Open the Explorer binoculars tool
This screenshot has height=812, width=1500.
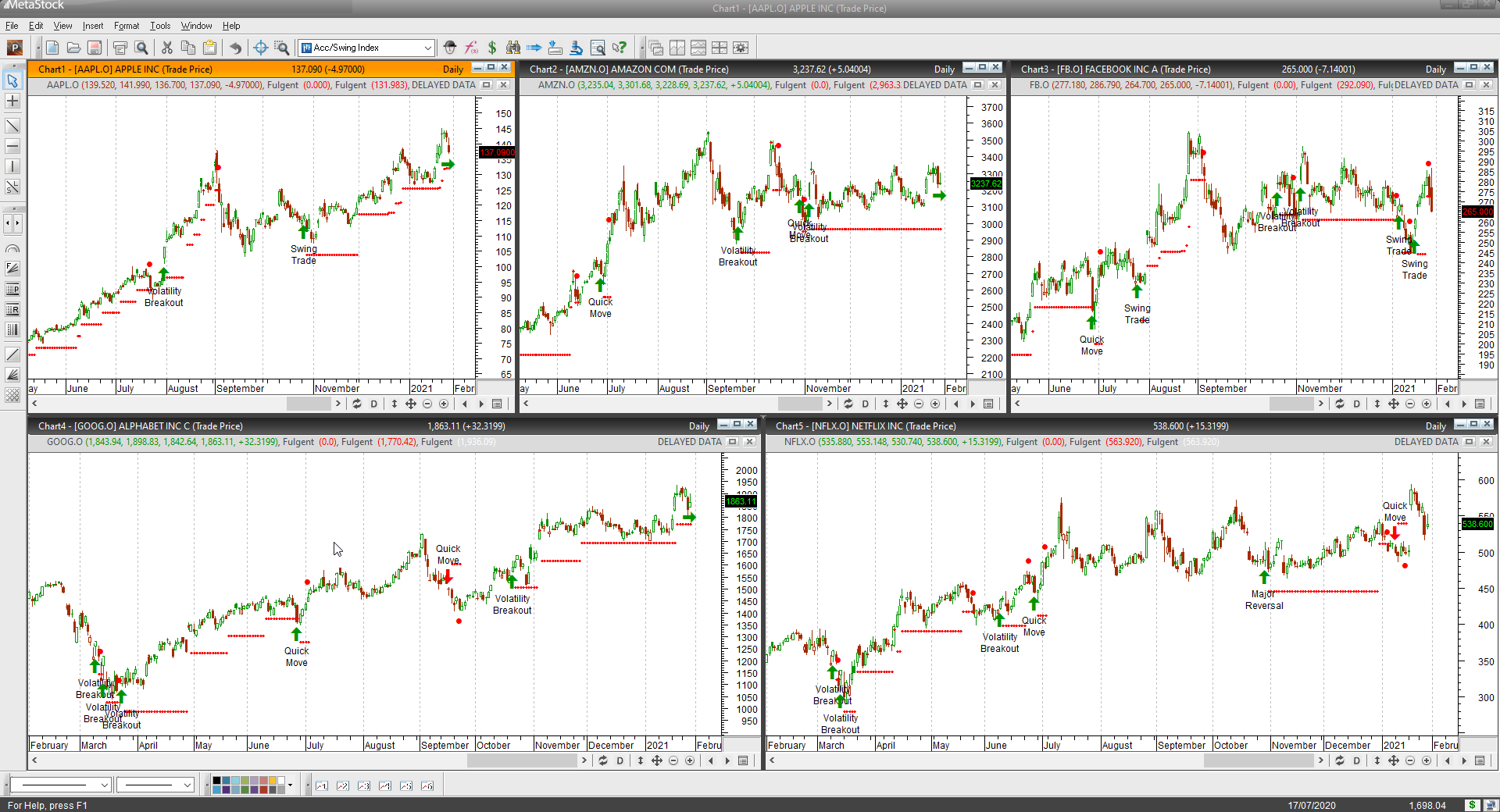click(x=513, y=48)
